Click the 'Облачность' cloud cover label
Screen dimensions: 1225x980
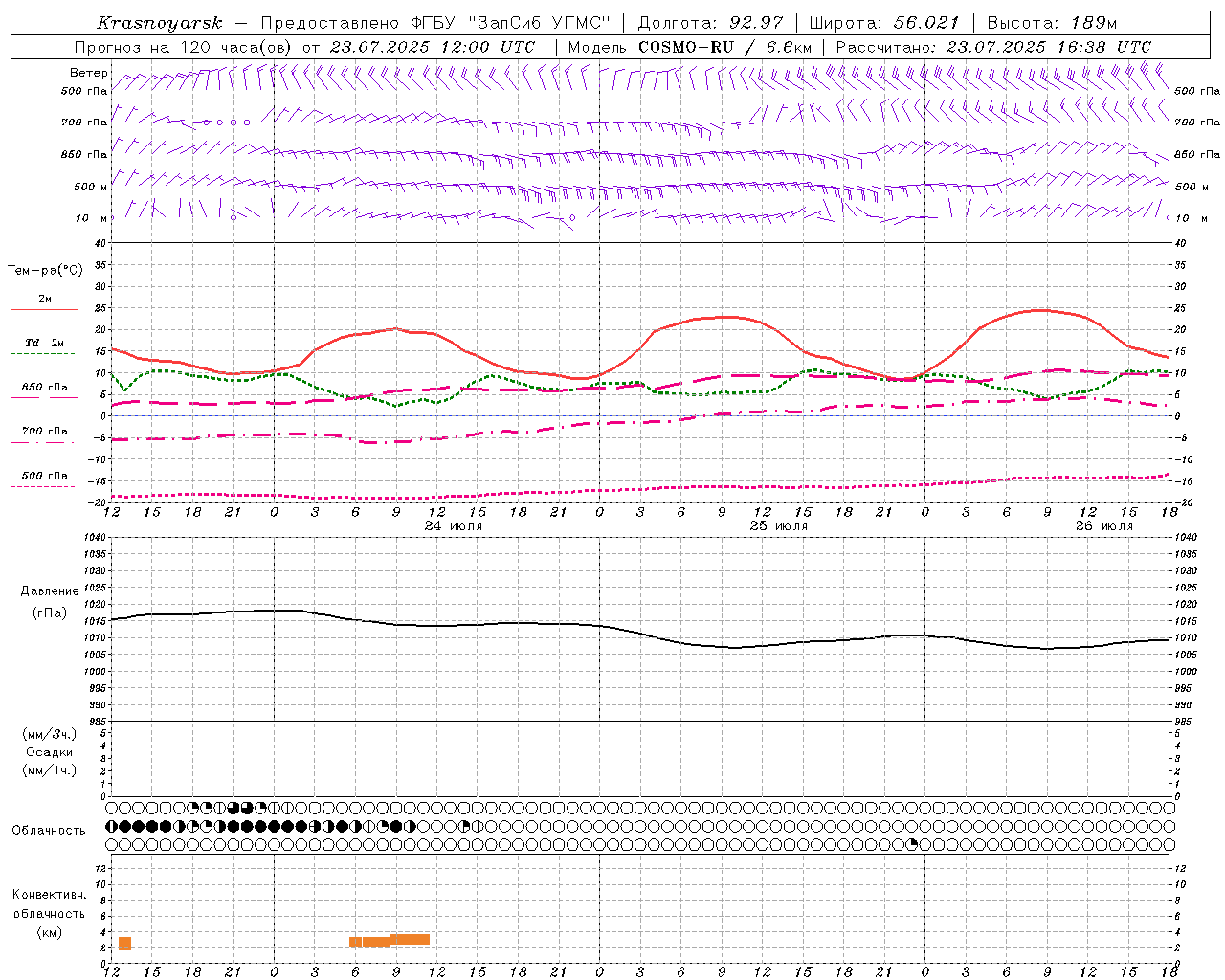[49, 831]
